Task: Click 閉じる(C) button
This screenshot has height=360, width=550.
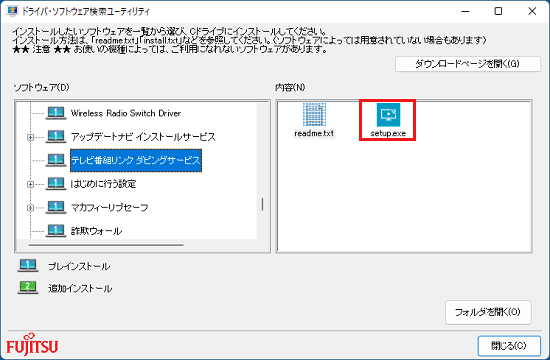Action: [x=509, y=346]
